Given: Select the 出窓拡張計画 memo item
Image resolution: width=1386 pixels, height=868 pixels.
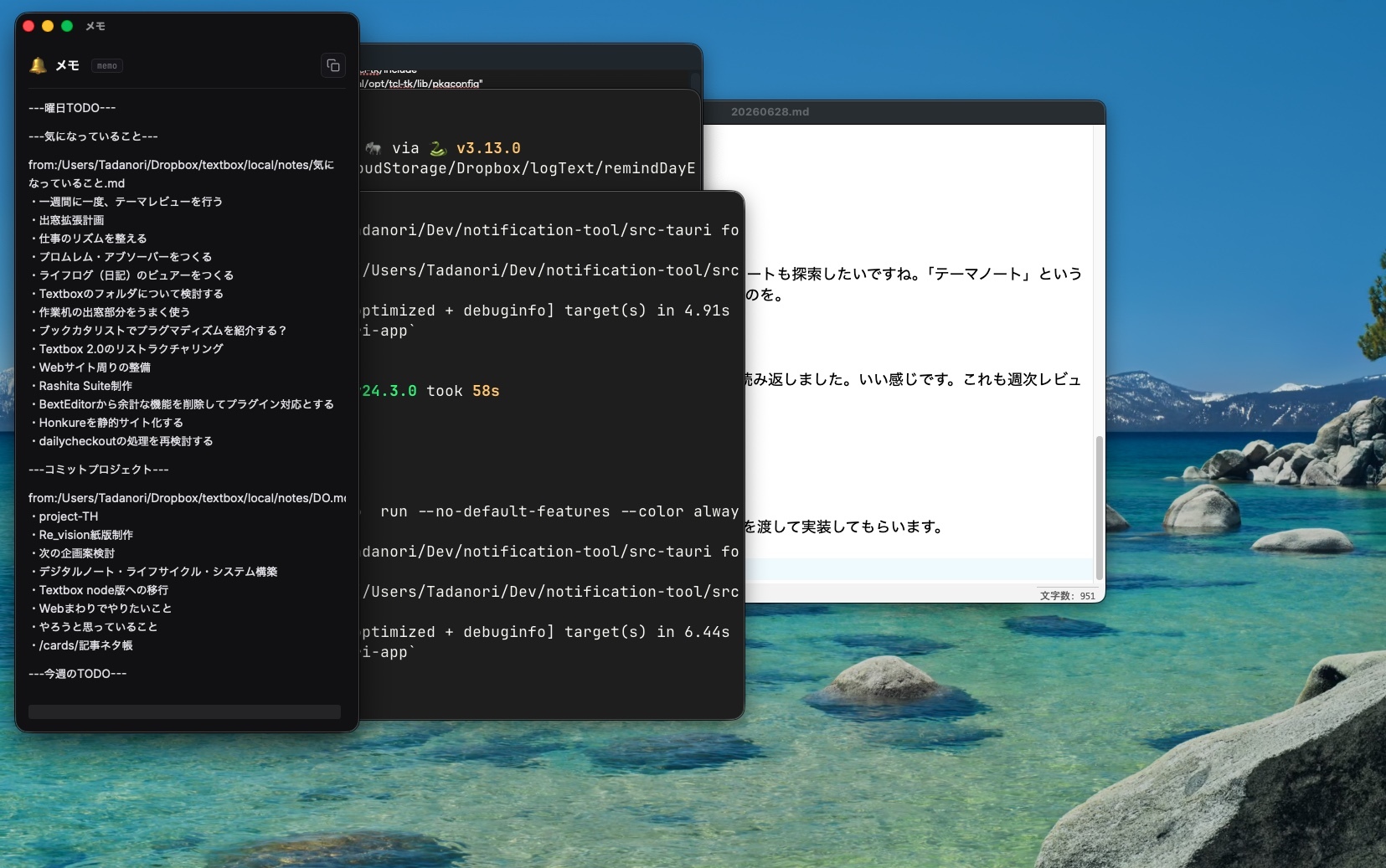Looking at the screenshot, I should point(67,220).
